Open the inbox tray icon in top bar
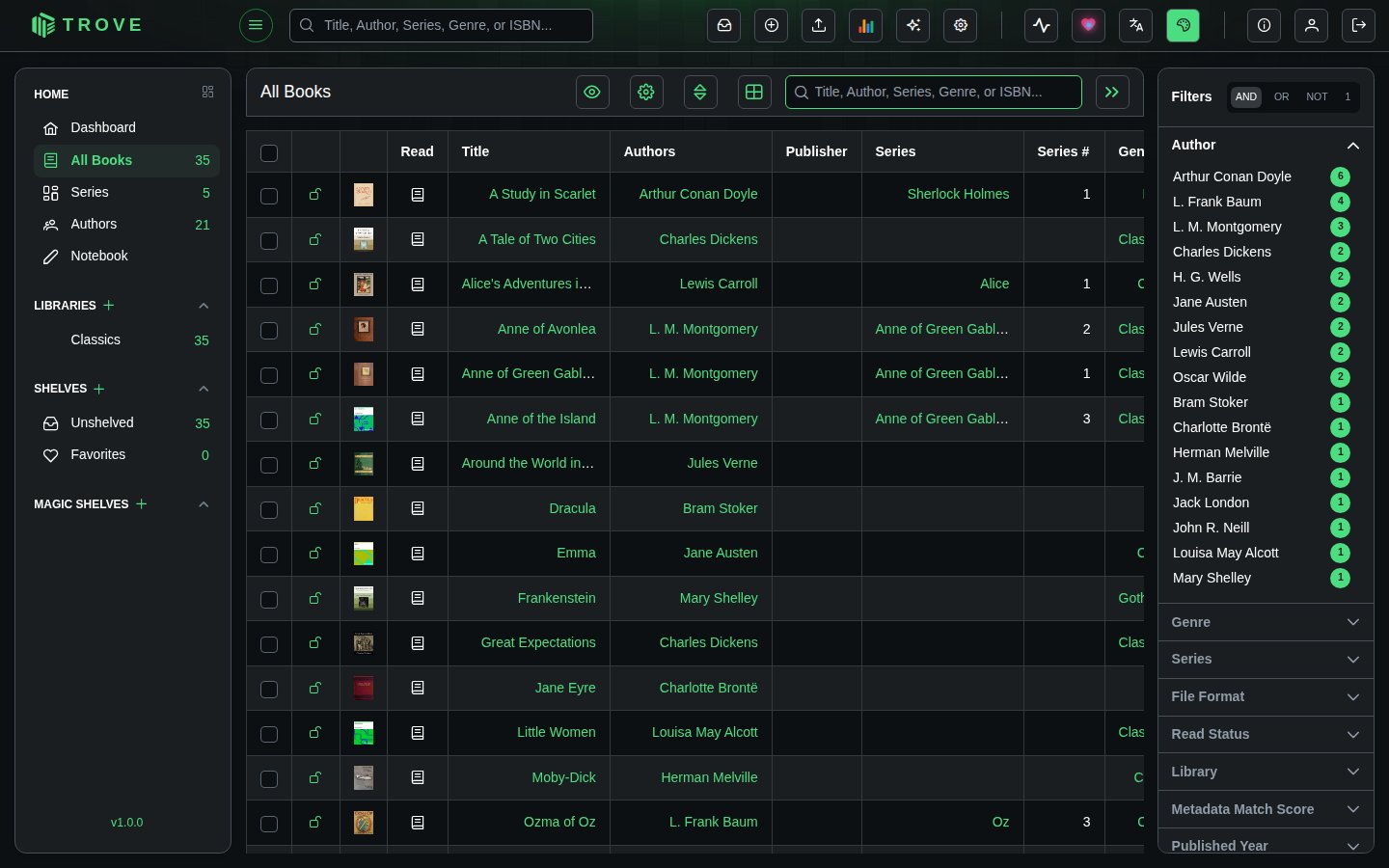 pyautogui.click(x=724, y=26)
